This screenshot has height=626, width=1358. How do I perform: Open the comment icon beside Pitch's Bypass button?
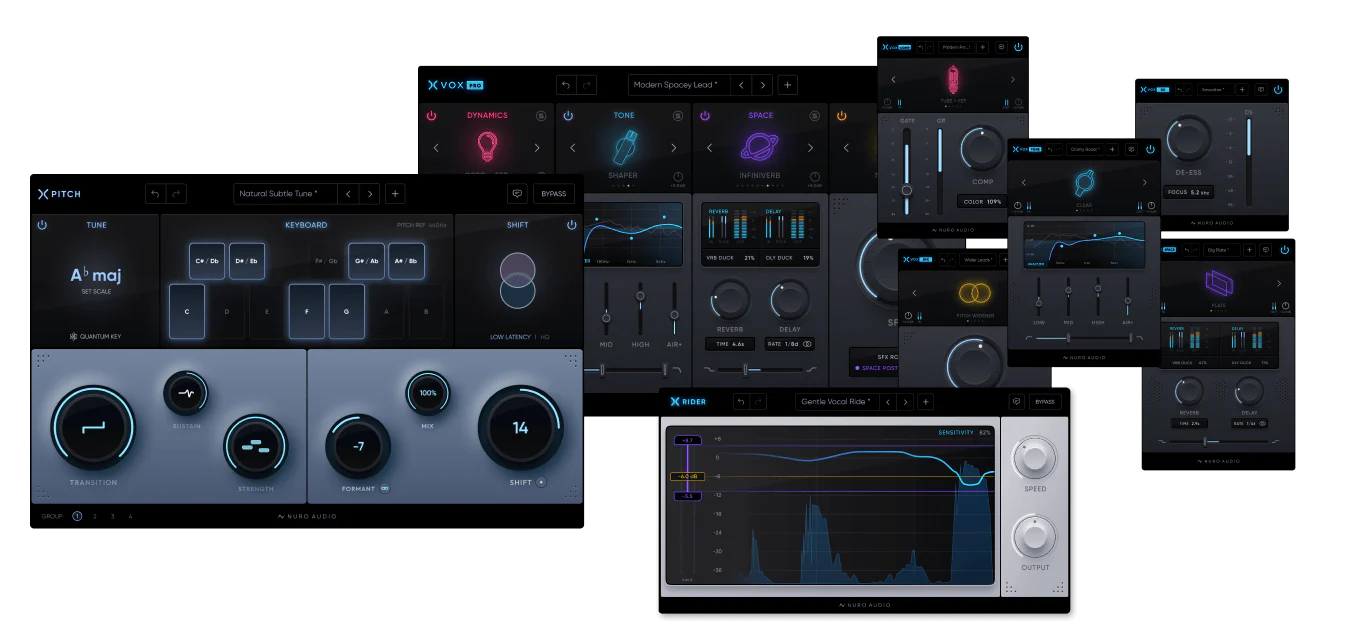click(517, 194)
